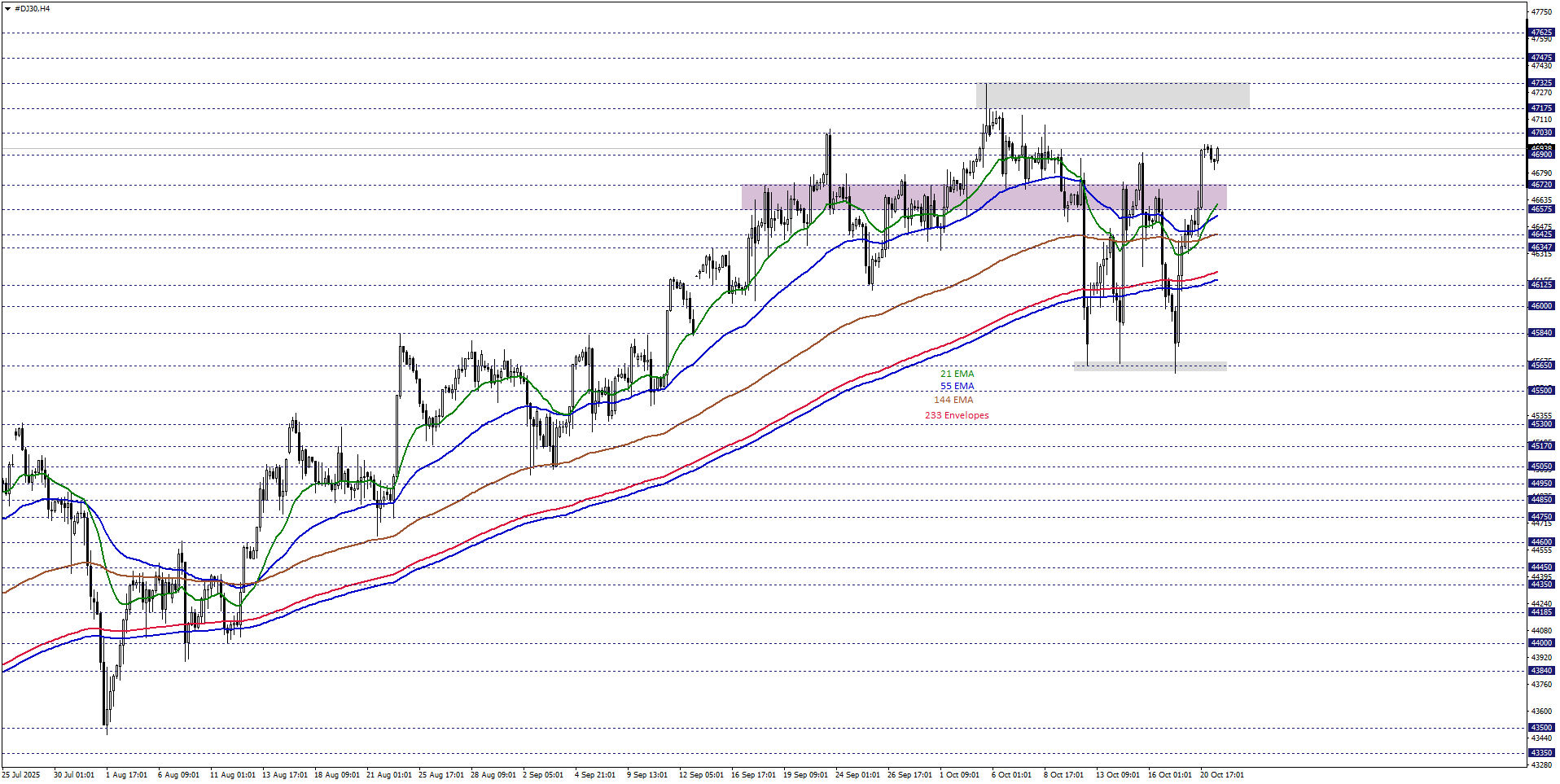
Task: Select the blue 55 EMA text label
Action: [957, 387]
